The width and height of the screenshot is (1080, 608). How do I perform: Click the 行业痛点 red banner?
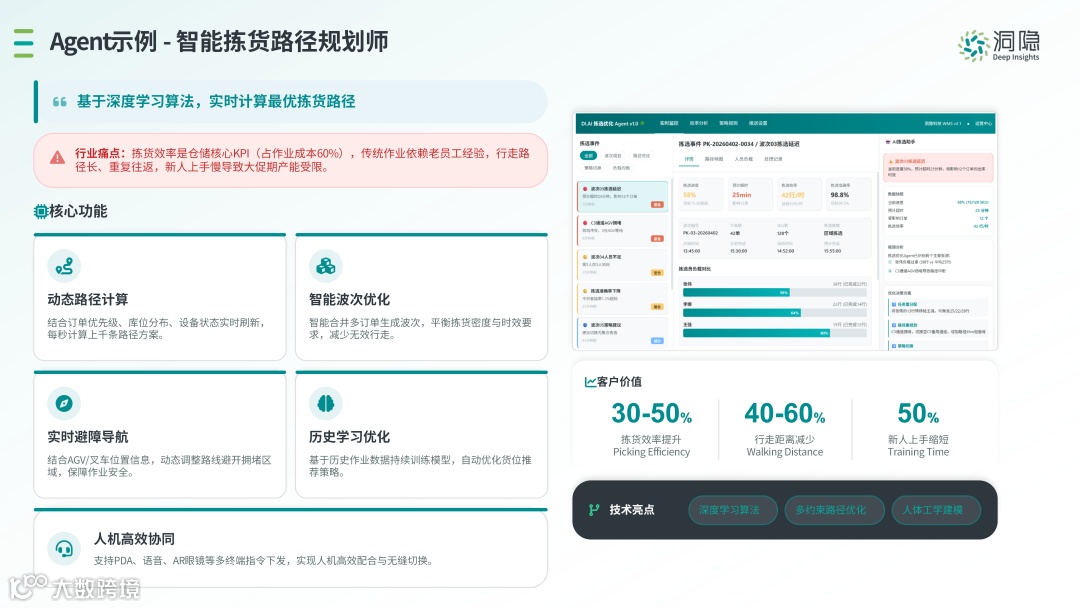(291, 160)
